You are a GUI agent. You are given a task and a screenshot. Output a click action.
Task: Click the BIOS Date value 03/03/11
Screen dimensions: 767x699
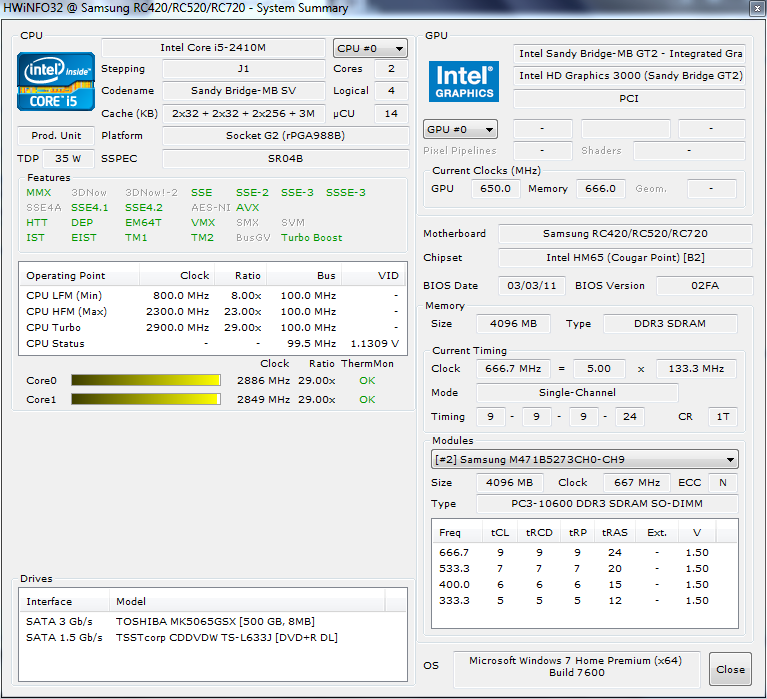532,286
